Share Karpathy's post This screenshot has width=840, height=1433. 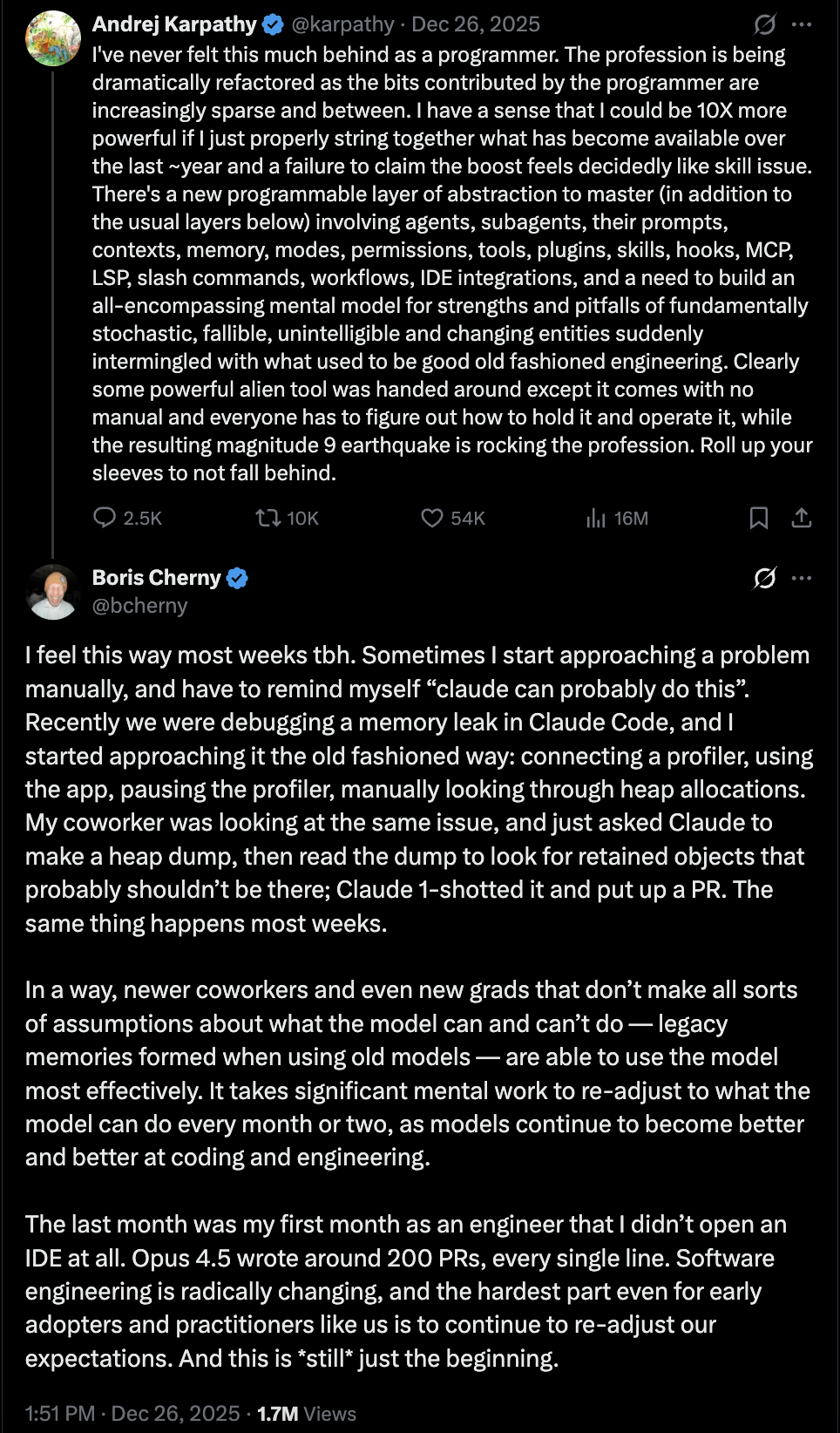(x=802, y=519)
